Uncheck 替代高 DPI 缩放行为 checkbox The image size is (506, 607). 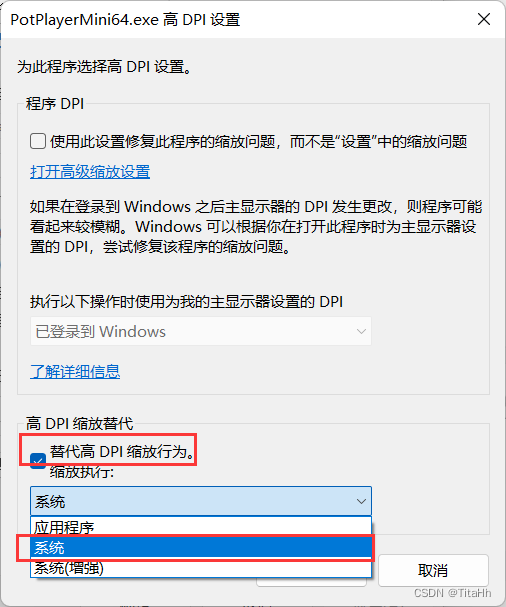tap(38, 460)
